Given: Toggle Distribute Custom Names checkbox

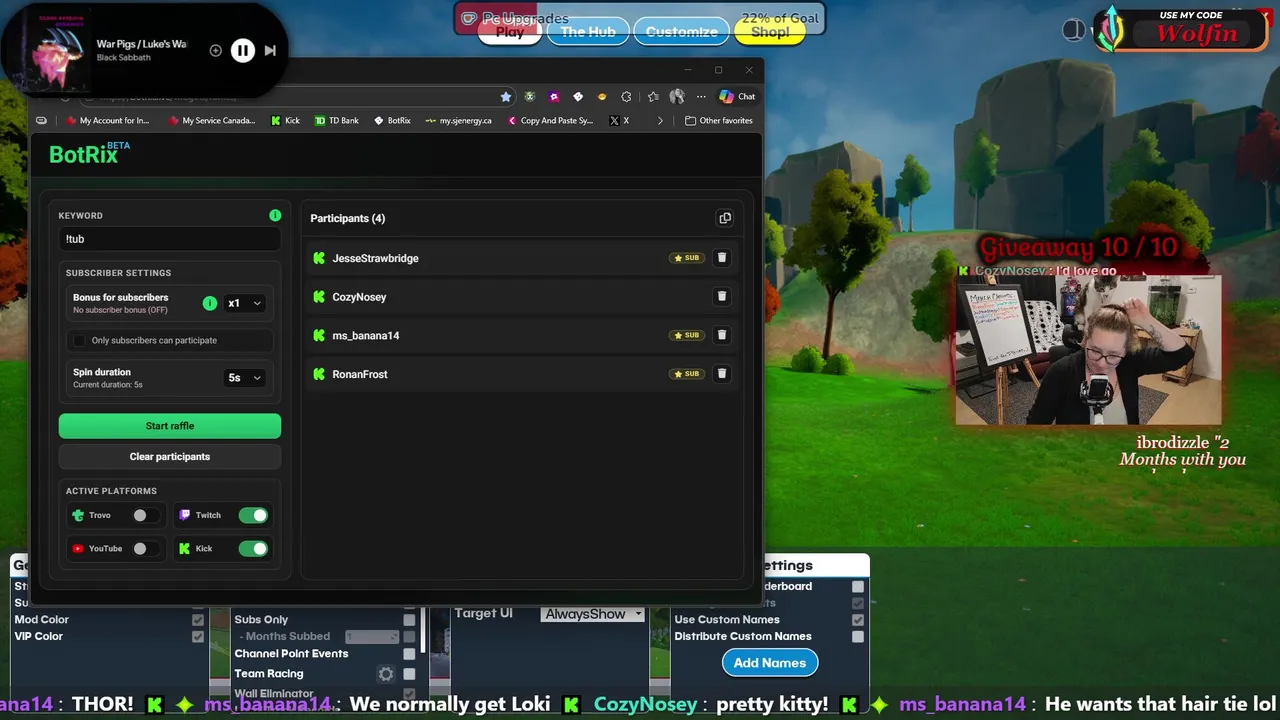Looking at the screenshot, I should [x=858, y=637].
